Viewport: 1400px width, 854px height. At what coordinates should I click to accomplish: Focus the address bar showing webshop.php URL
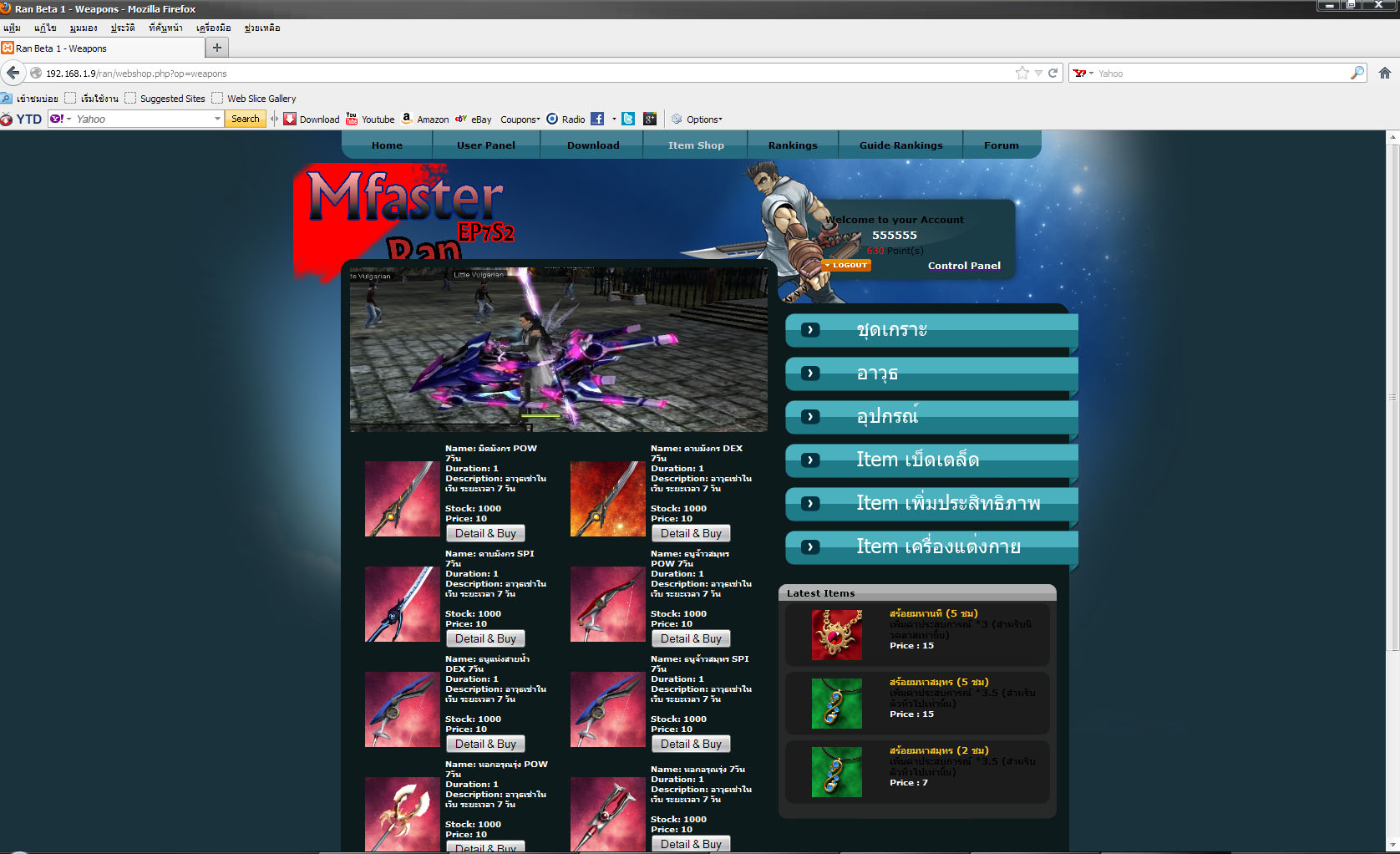tap(526, 73)
